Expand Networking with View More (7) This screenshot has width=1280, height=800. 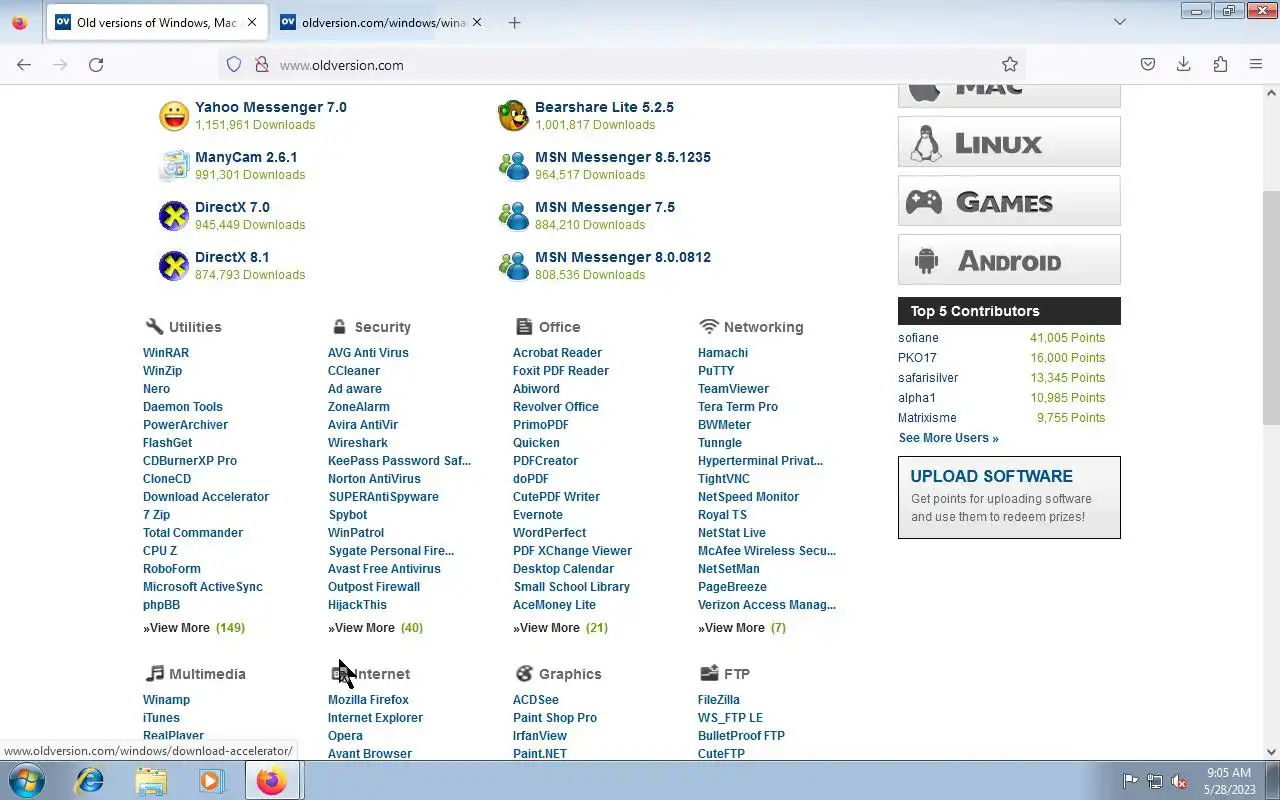tap(742, 628)
